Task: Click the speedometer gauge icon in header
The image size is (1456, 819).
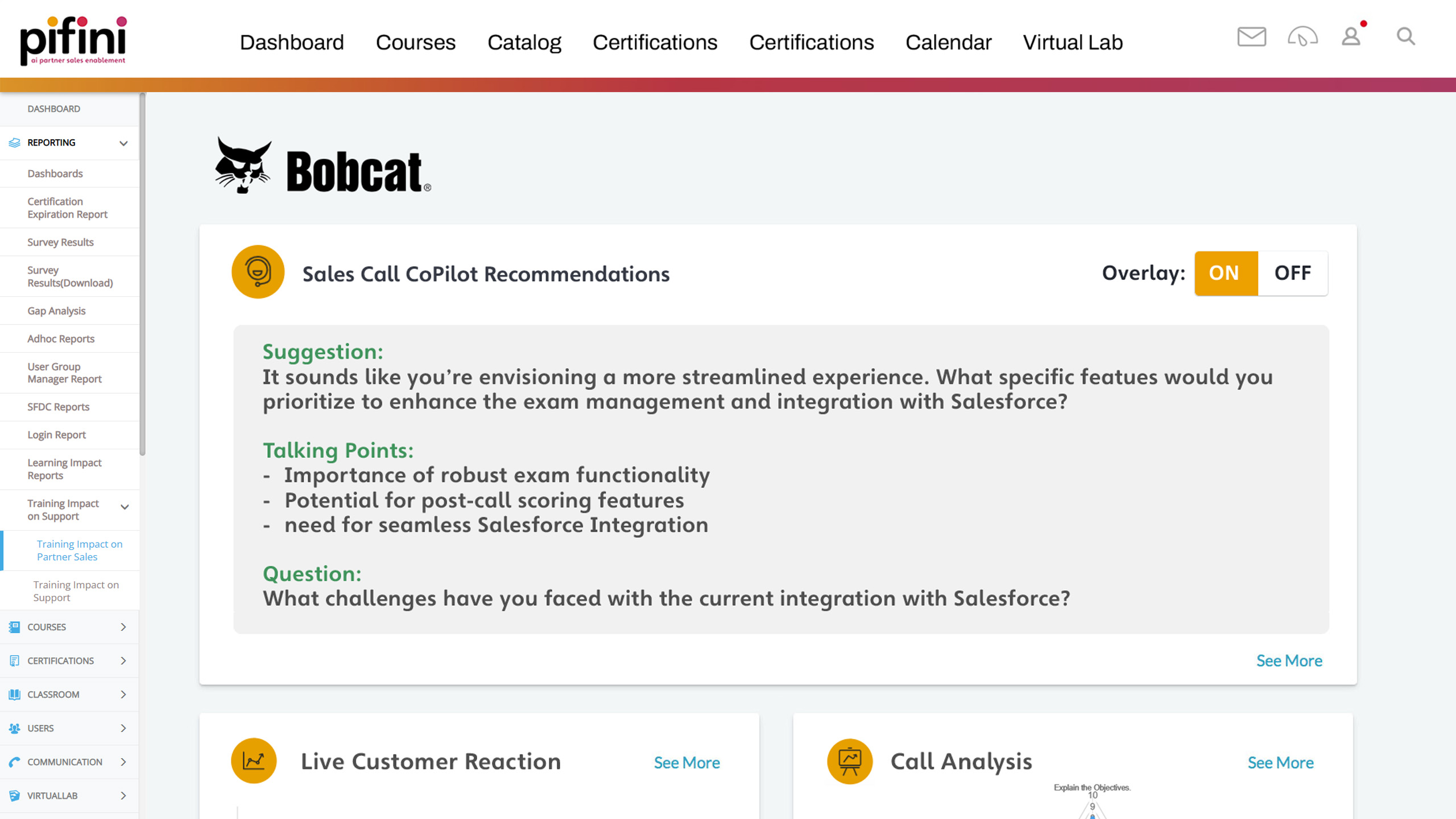Action: [1302, 37]
